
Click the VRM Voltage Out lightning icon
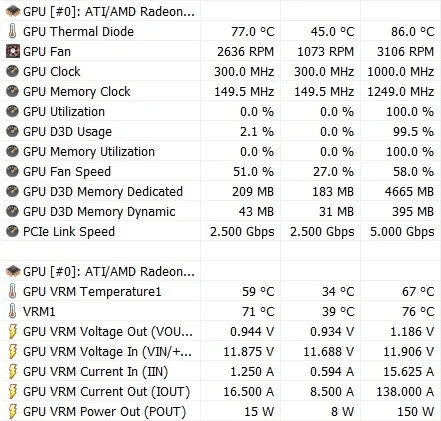tap(13, 331)
